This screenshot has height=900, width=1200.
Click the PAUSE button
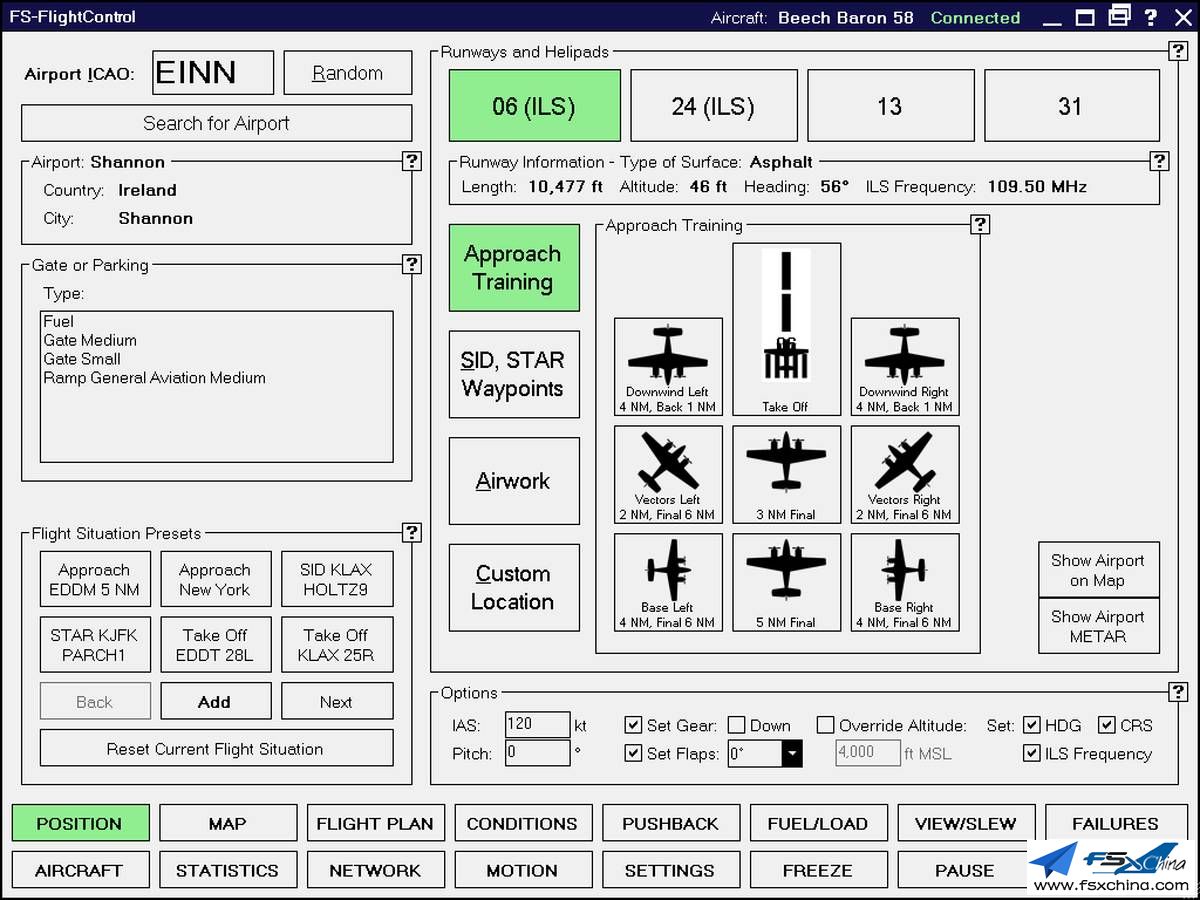(x=964, y=870)
